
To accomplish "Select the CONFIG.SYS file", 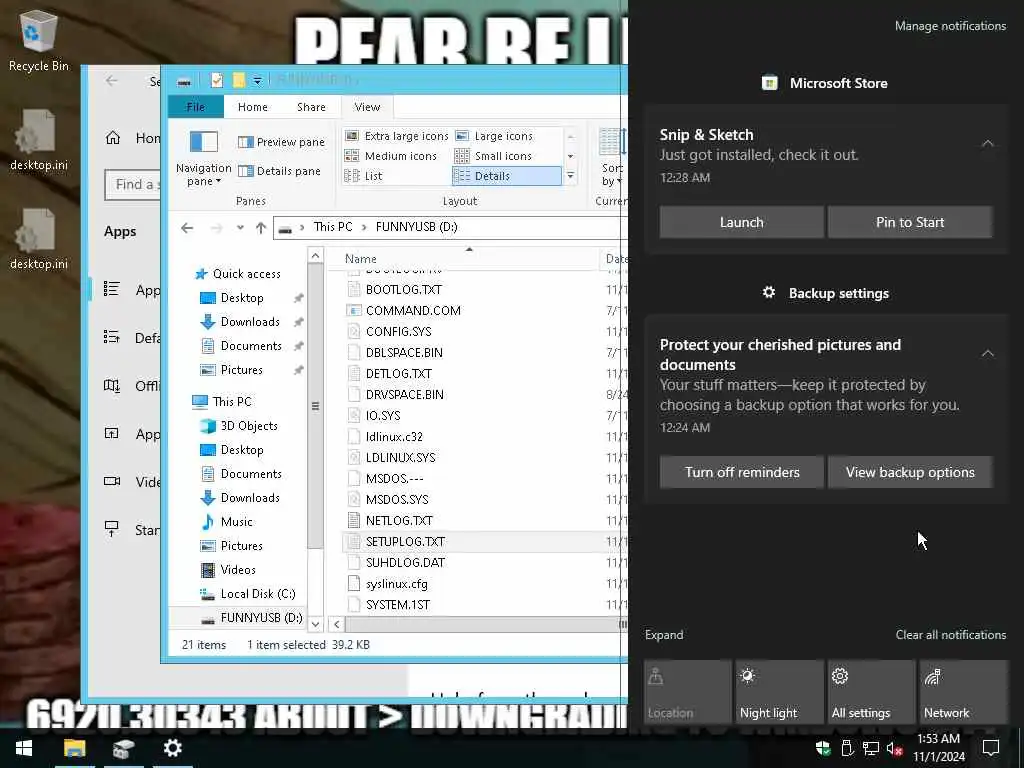I will (398, 332).
